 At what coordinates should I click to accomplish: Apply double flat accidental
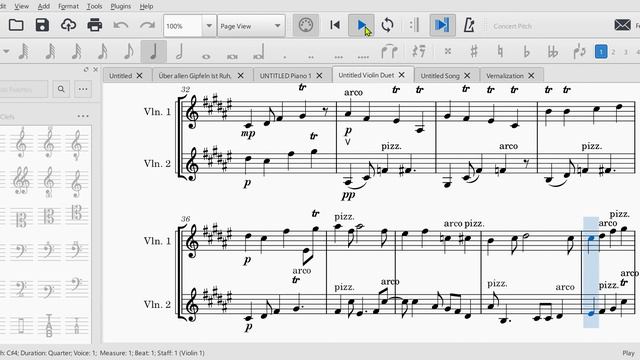pyautogui.click(x=553, y=51)
